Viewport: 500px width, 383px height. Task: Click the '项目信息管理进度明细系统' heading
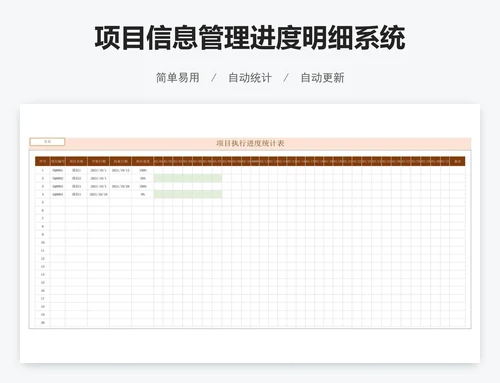pyautogui.click(x=250, y=38)
